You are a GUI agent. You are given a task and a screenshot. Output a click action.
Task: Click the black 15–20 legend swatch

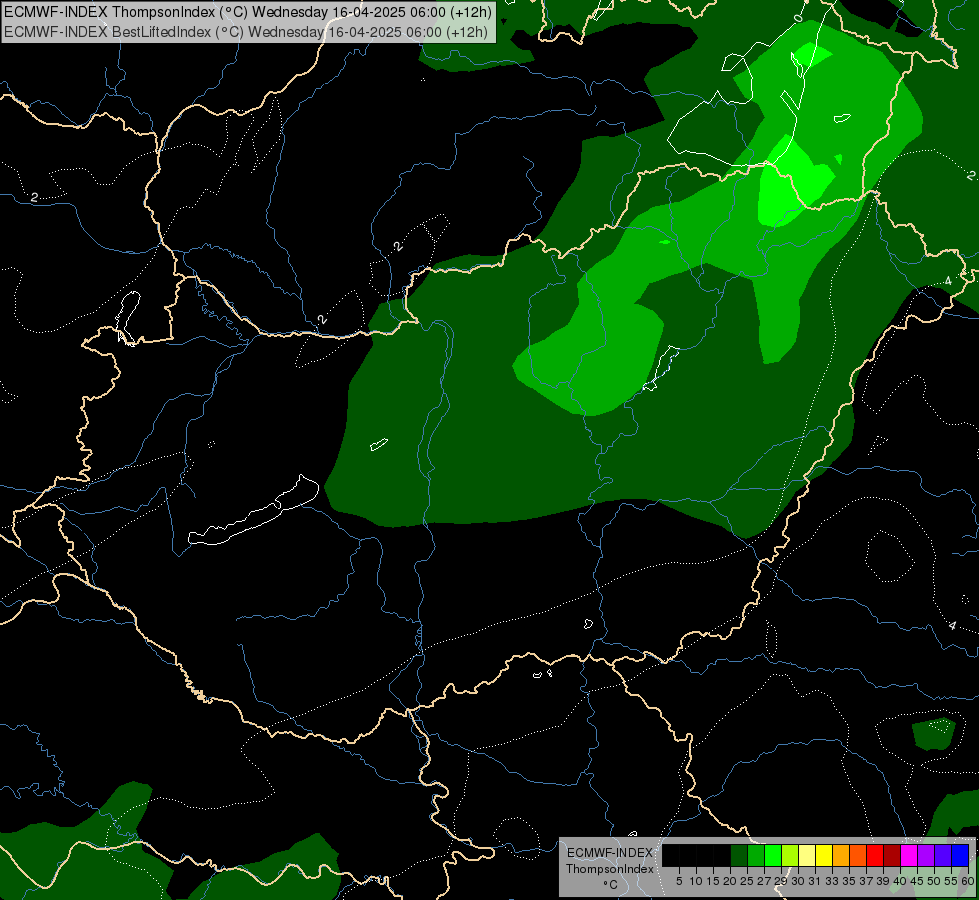[x=722, y=855]
